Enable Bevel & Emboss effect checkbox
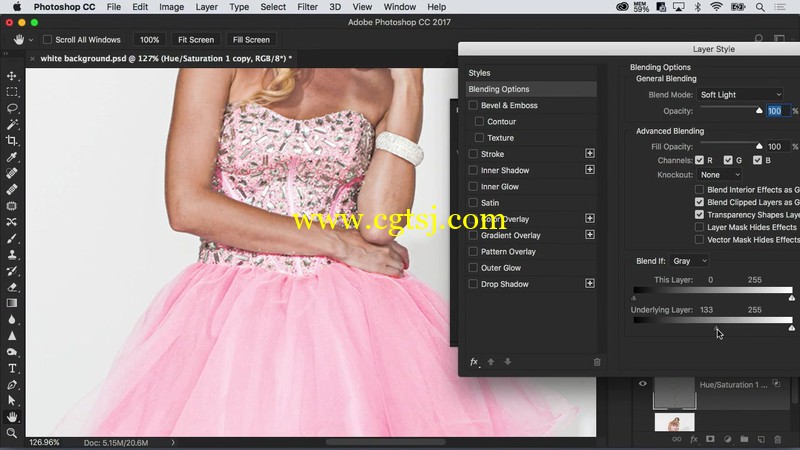800x450 pixels. (473, 105)
